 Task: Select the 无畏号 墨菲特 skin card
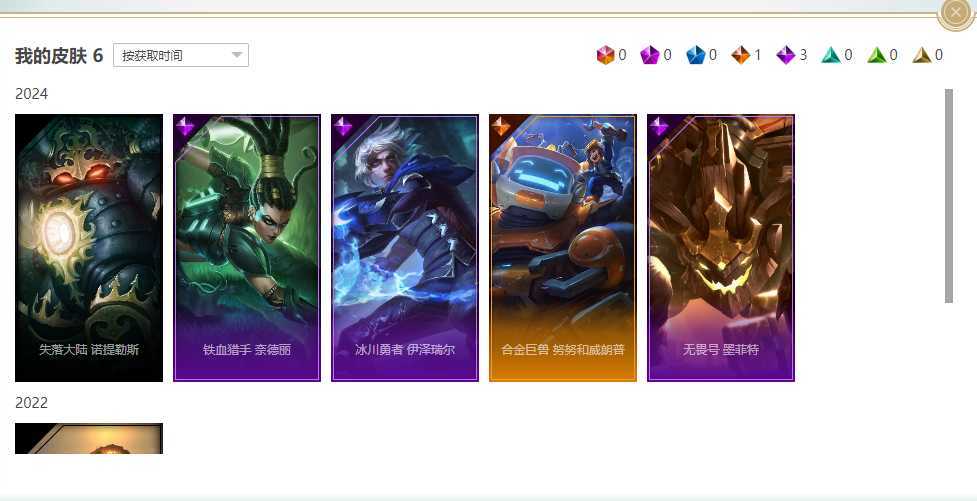click(x=721, y=248)
